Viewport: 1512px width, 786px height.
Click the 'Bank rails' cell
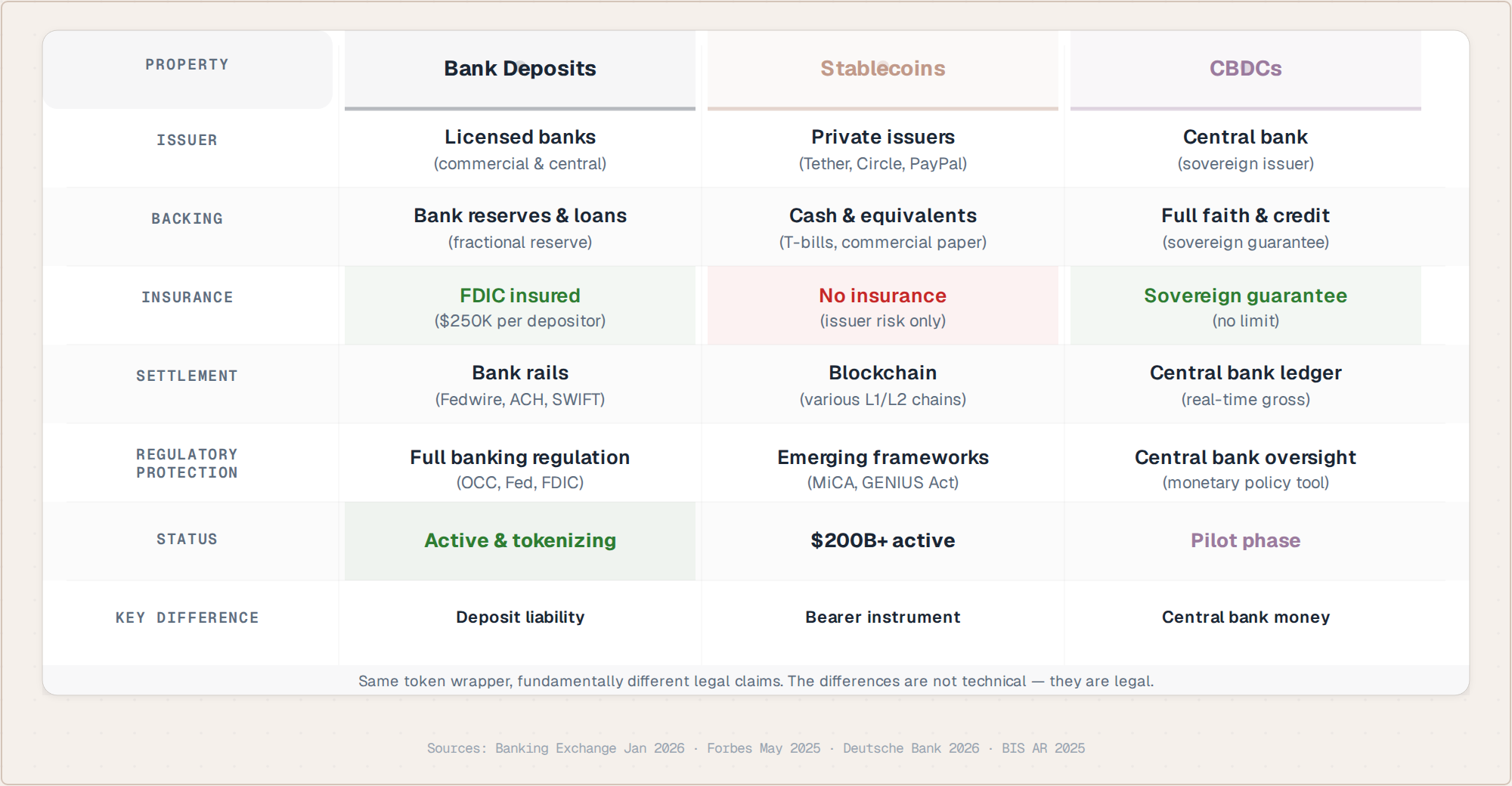click(x=520, y=373)
